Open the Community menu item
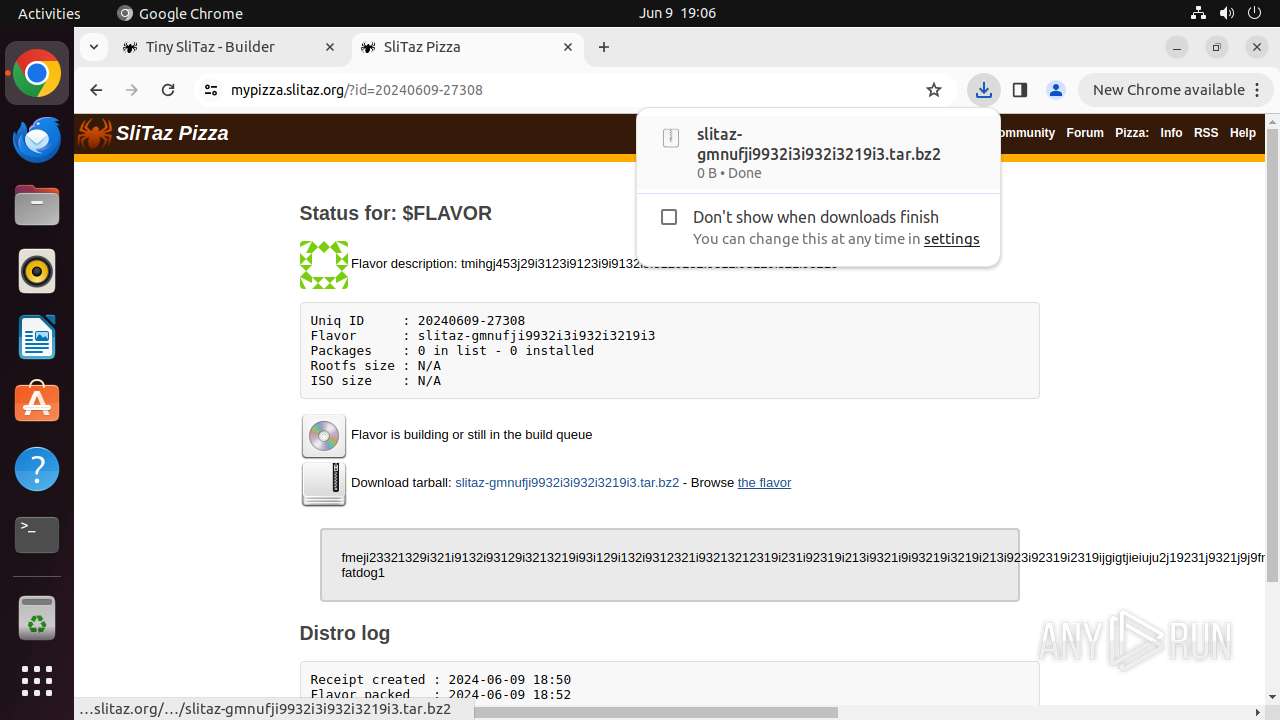 1026,133
